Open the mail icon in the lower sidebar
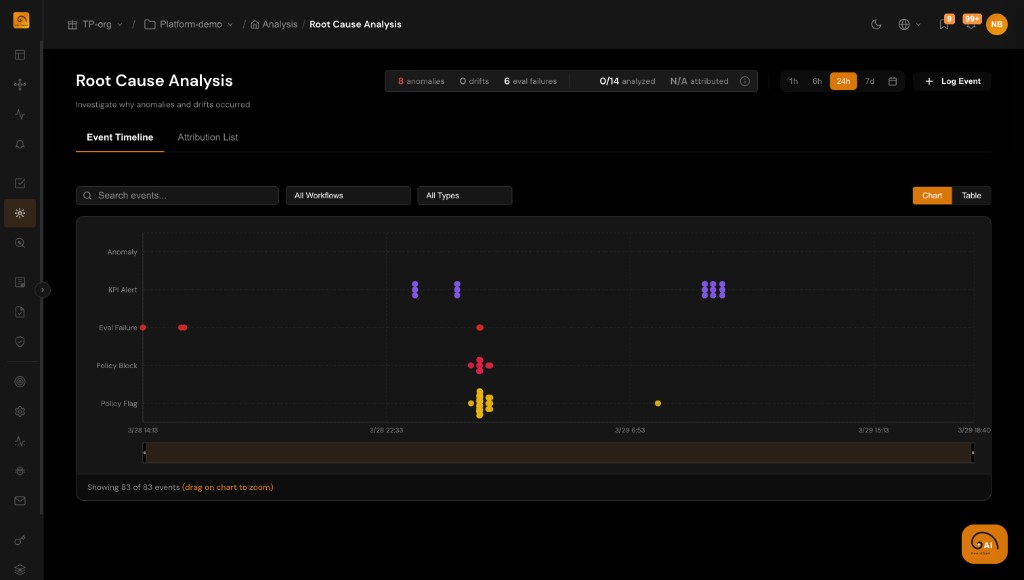This screenshot has width=1024, height=580. point(20,500)
